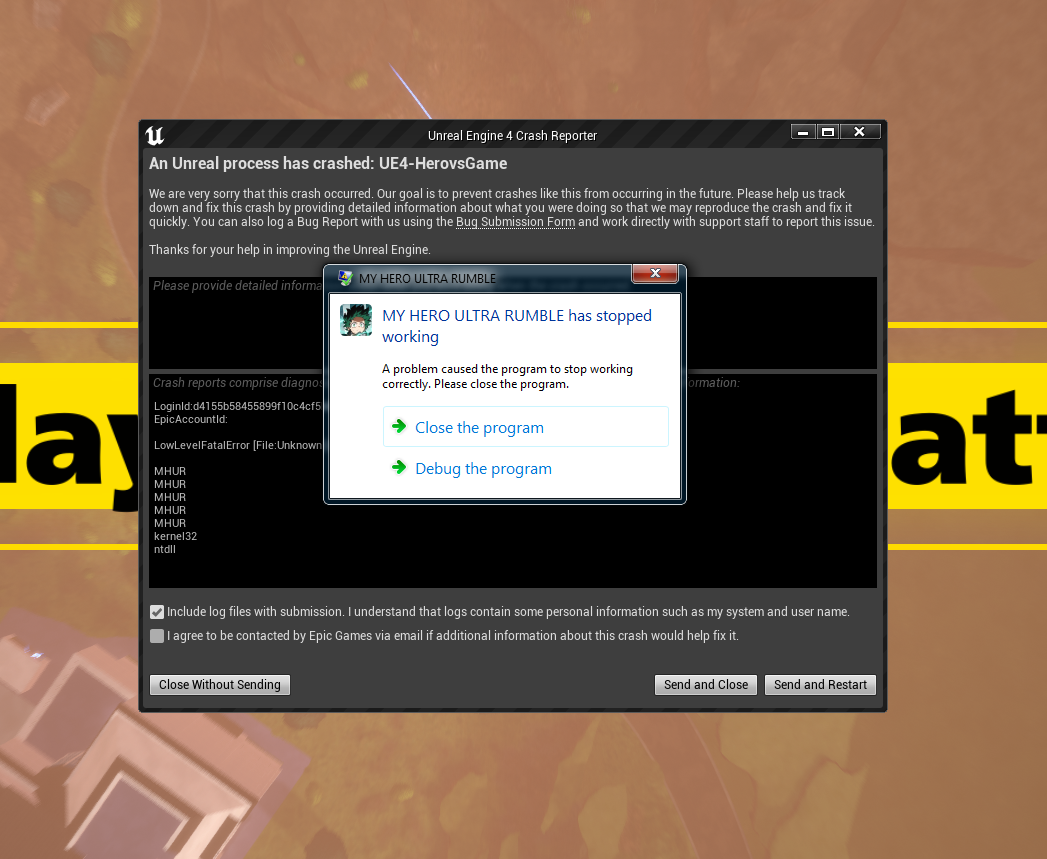Click the MY HERO ULTRA RUMBLE character icon

point(356,320)
